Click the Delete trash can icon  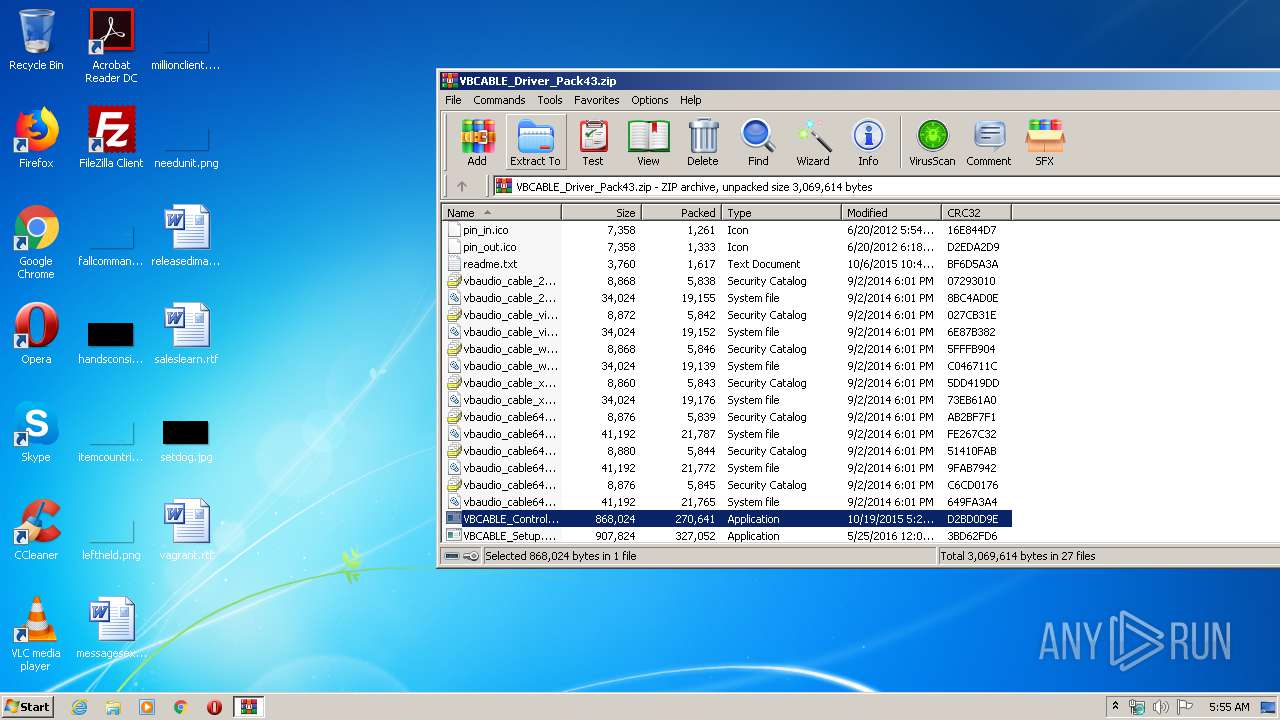point(702,142)
